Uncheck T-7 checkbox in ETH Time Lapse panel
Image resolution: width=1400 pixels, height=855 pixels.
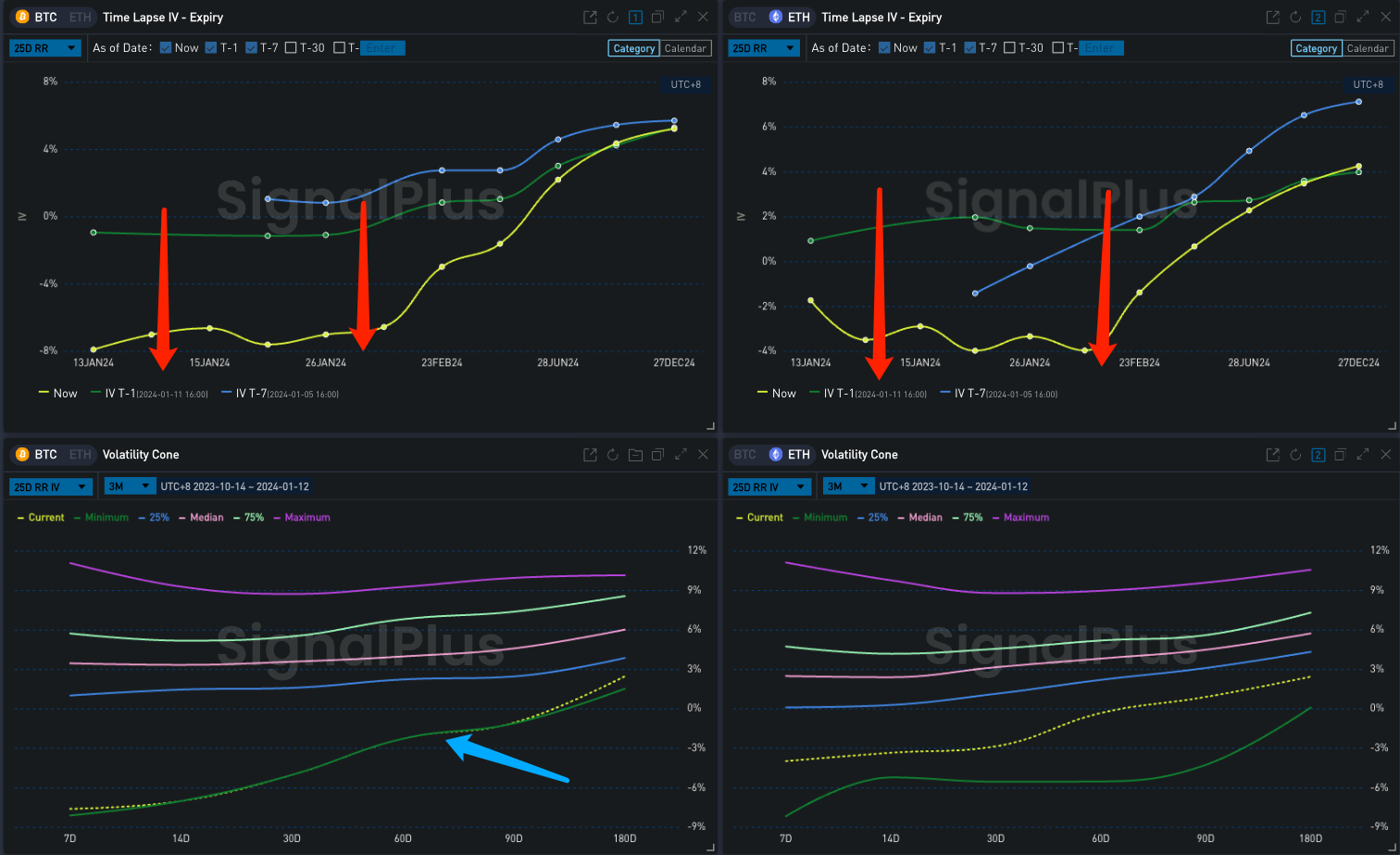click(969, 48)
